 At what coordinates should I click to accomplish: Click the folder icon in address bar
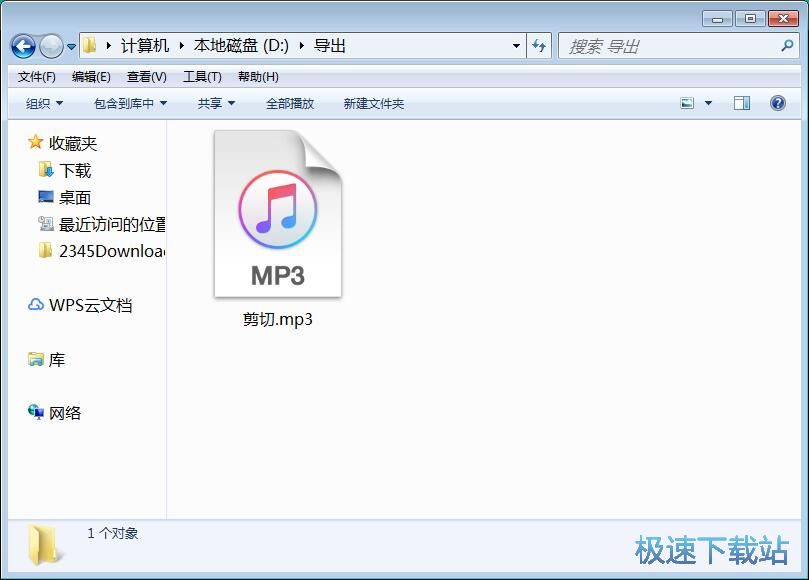(90, 45)
